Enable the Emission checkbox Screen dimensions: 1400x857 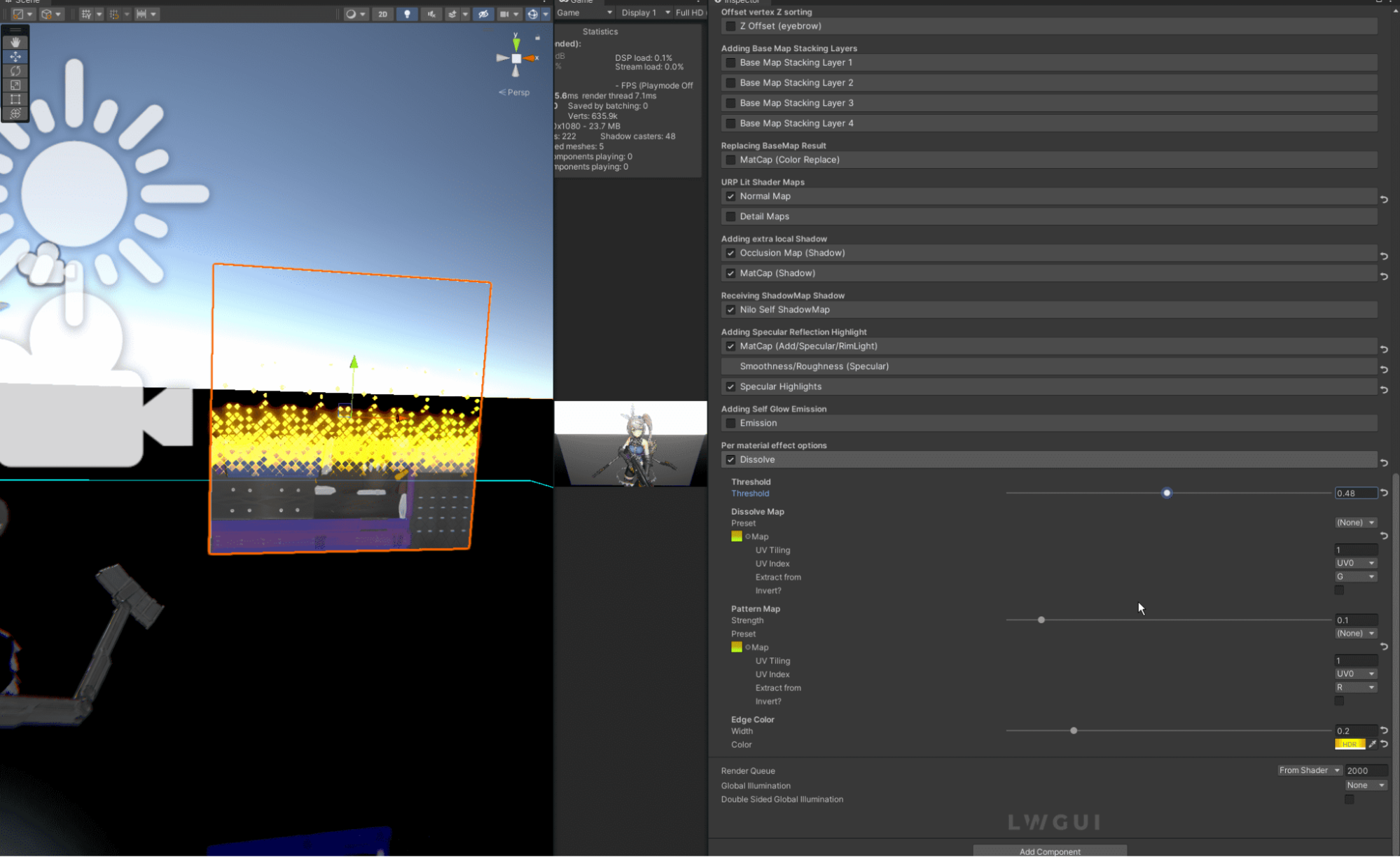point(730,423)
